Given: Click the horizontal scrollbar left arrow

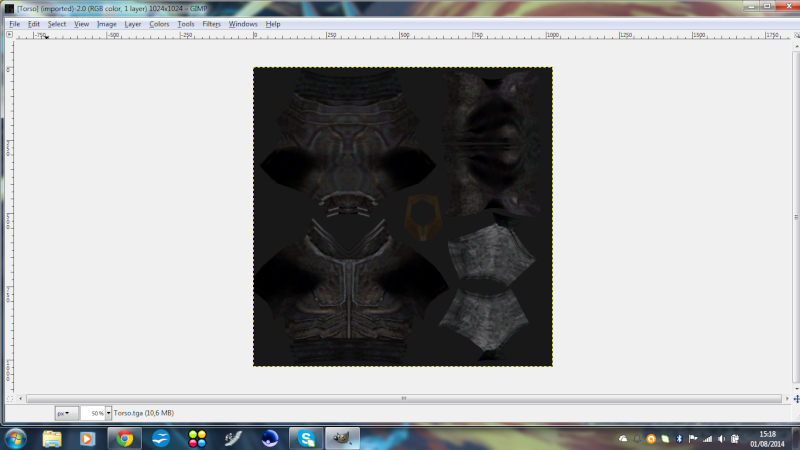Looking at the screenshot, I should click(x=20, y=398).
